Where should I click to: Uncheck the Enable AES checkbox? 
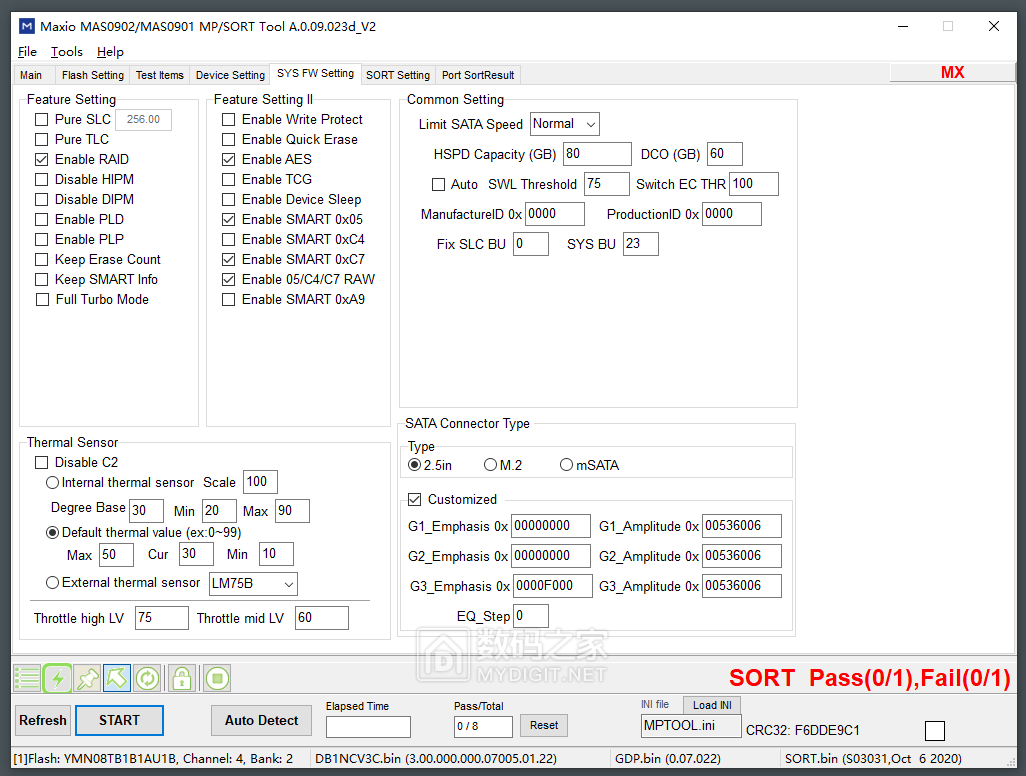tap(228, 160)
